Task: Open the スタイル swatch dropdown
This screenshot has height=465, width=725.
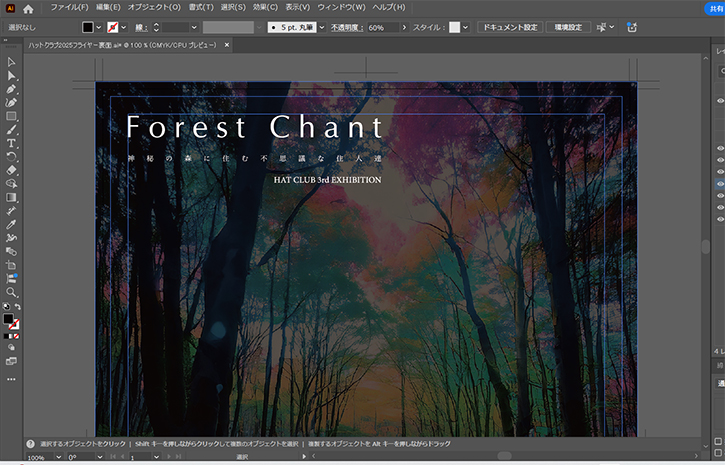Action: (466, 27)
